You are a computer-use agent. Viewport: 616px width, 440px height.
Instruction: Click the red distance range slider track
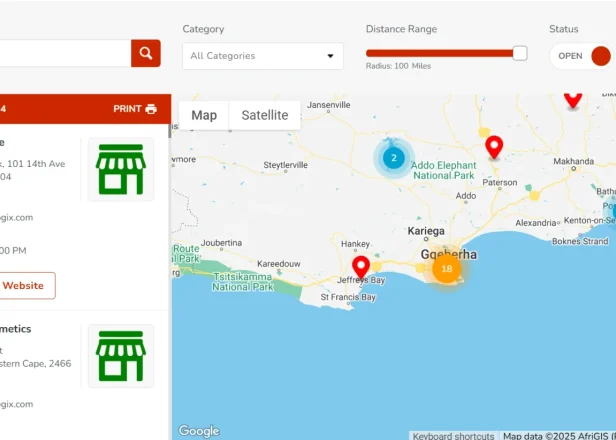click(439, 53)
